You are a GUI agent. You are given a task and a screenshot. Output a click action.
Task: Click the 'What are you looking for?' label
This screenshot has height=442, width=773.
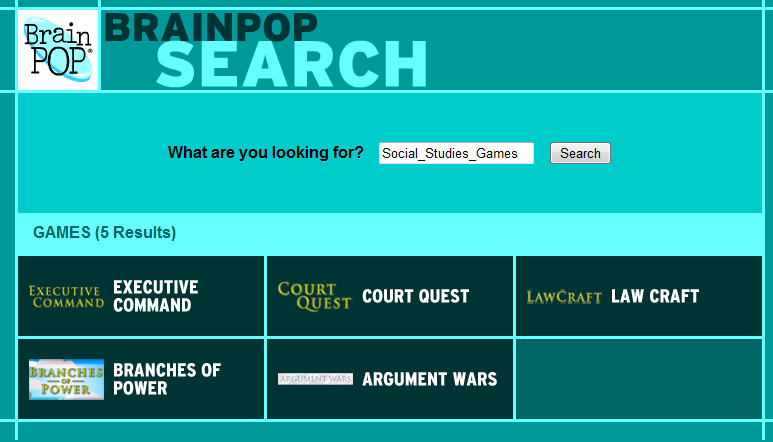click(x=266, y=152)
